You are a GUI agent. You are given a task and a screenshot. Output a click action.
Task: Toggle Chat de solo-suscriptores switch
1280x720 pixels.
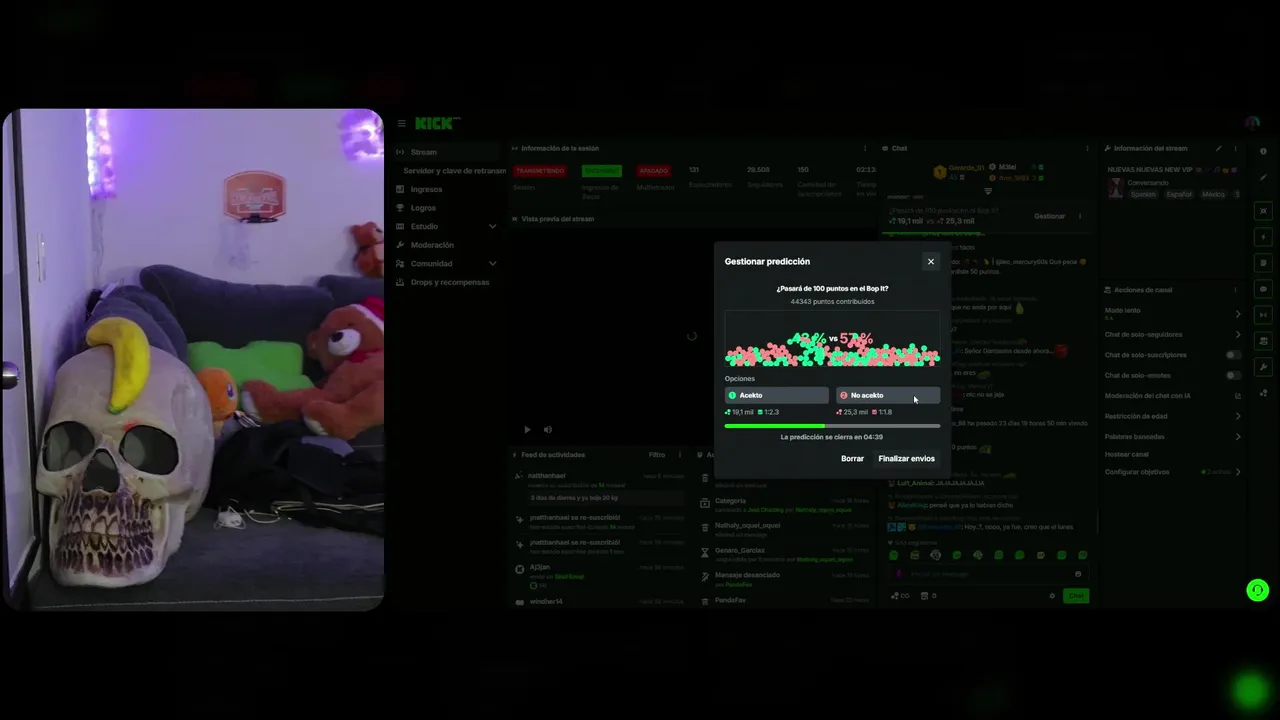1234,355
